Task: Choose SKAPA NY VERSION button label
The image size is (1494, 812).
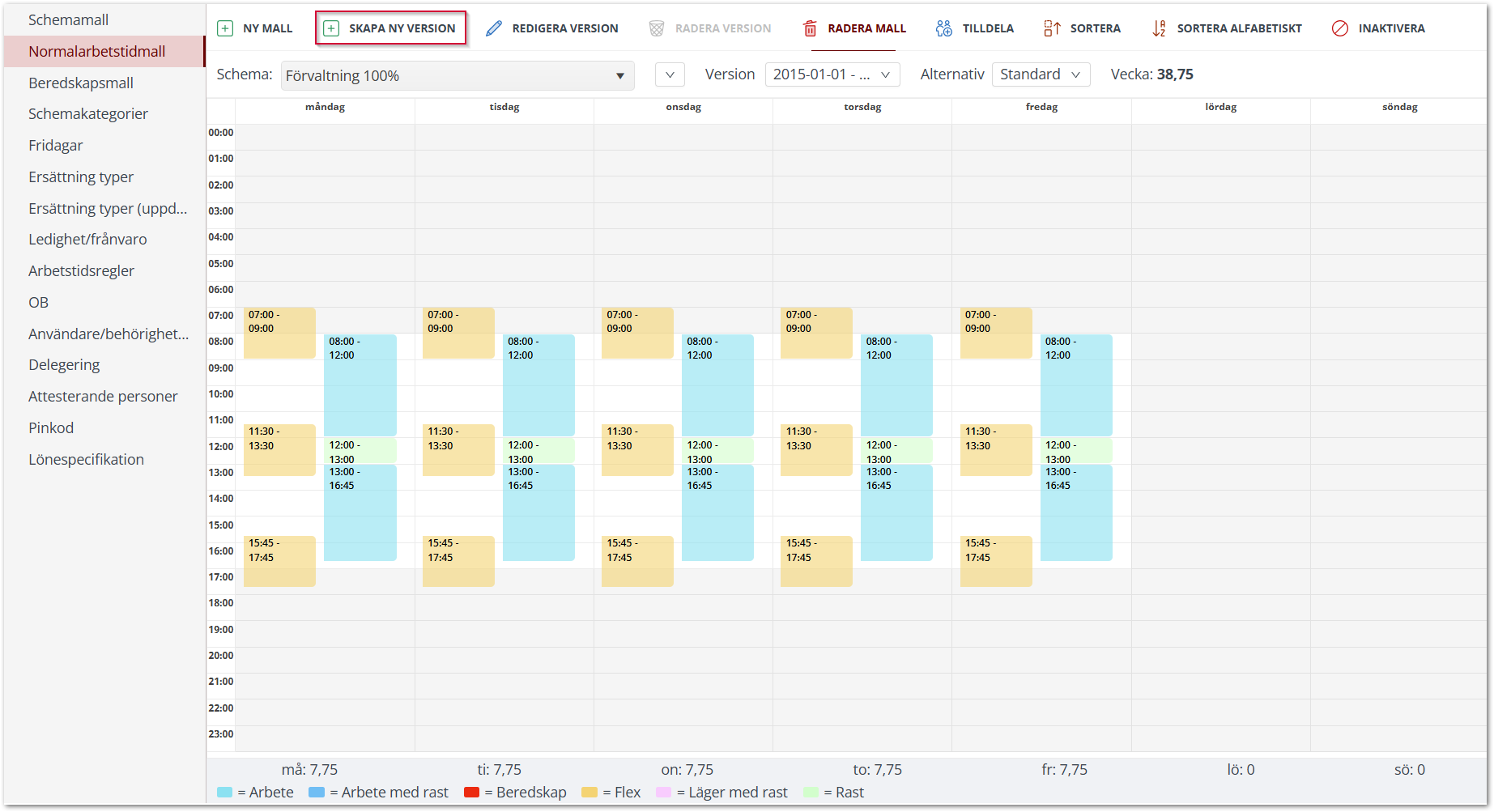Action: pos(402,28)
